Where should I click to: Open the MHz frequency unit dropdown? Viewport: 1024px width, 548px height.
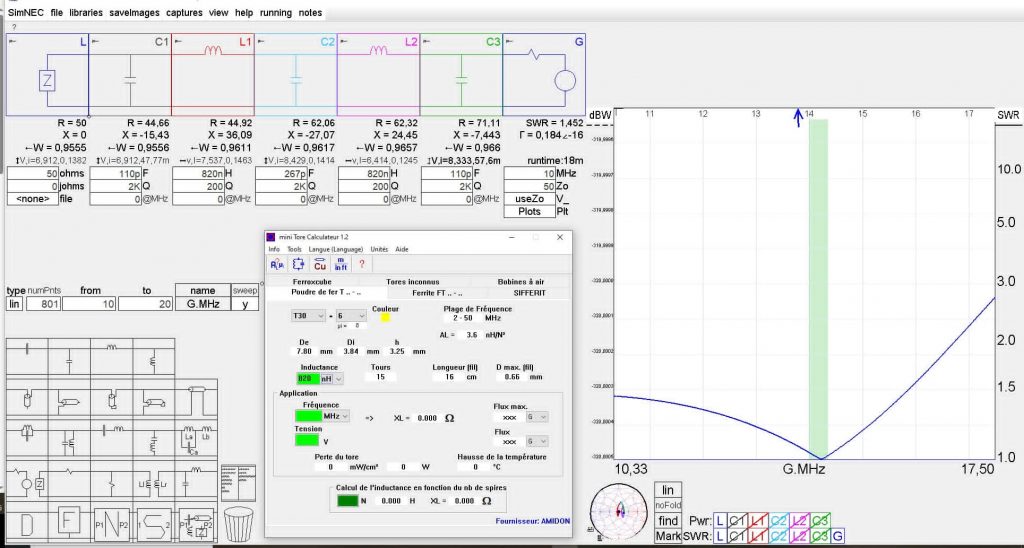[336, 415]
